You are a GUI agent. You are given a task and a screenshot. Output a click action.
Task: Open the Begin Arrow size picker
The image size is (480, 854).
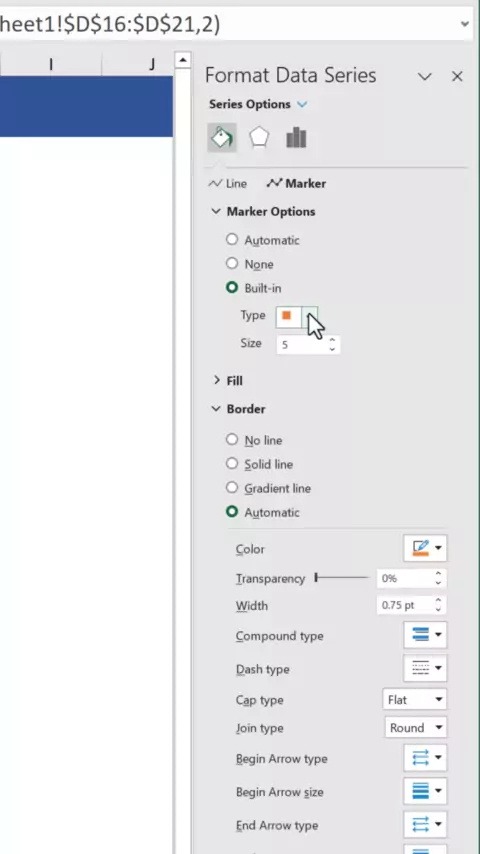click(425, 791)
